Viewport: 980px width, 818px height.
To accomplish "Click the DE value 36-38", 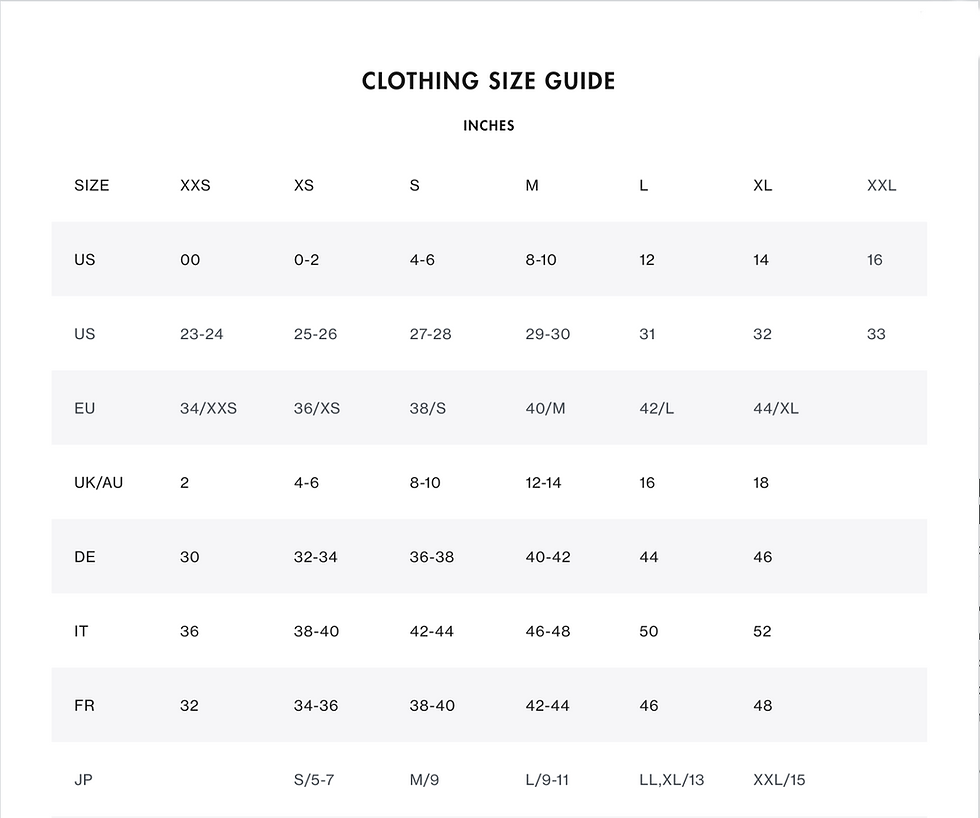I will 431,557.
